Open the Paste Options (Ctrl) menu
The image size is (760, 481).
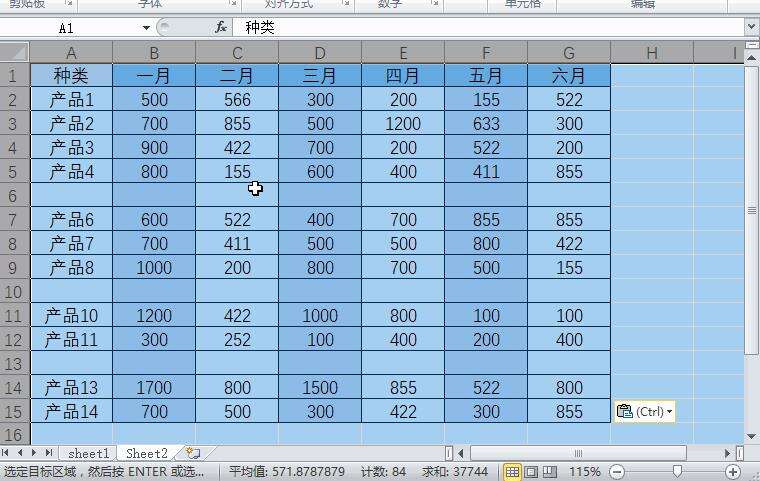coord(645,412)
